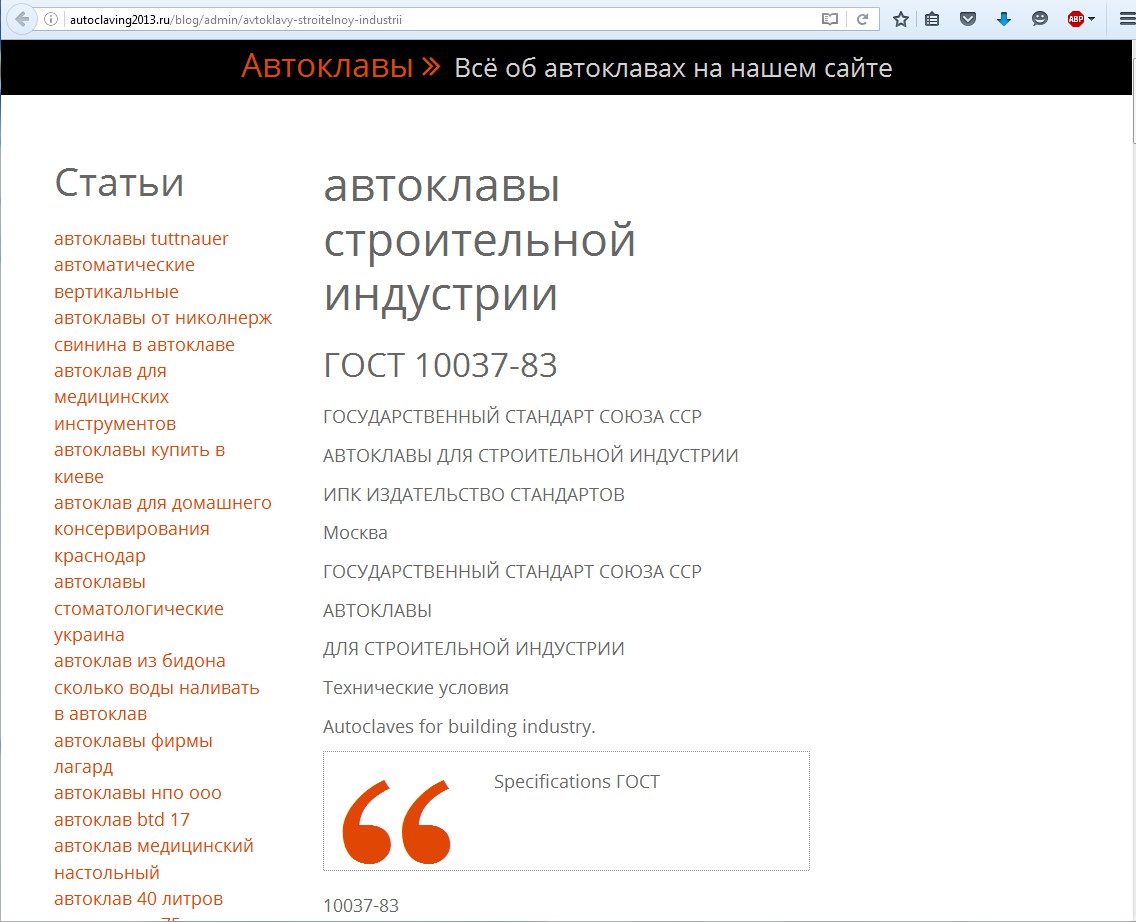The image size is (1136, 922).
Task: Open the Firefox hamburger menu
Action: click(1127, 20)
